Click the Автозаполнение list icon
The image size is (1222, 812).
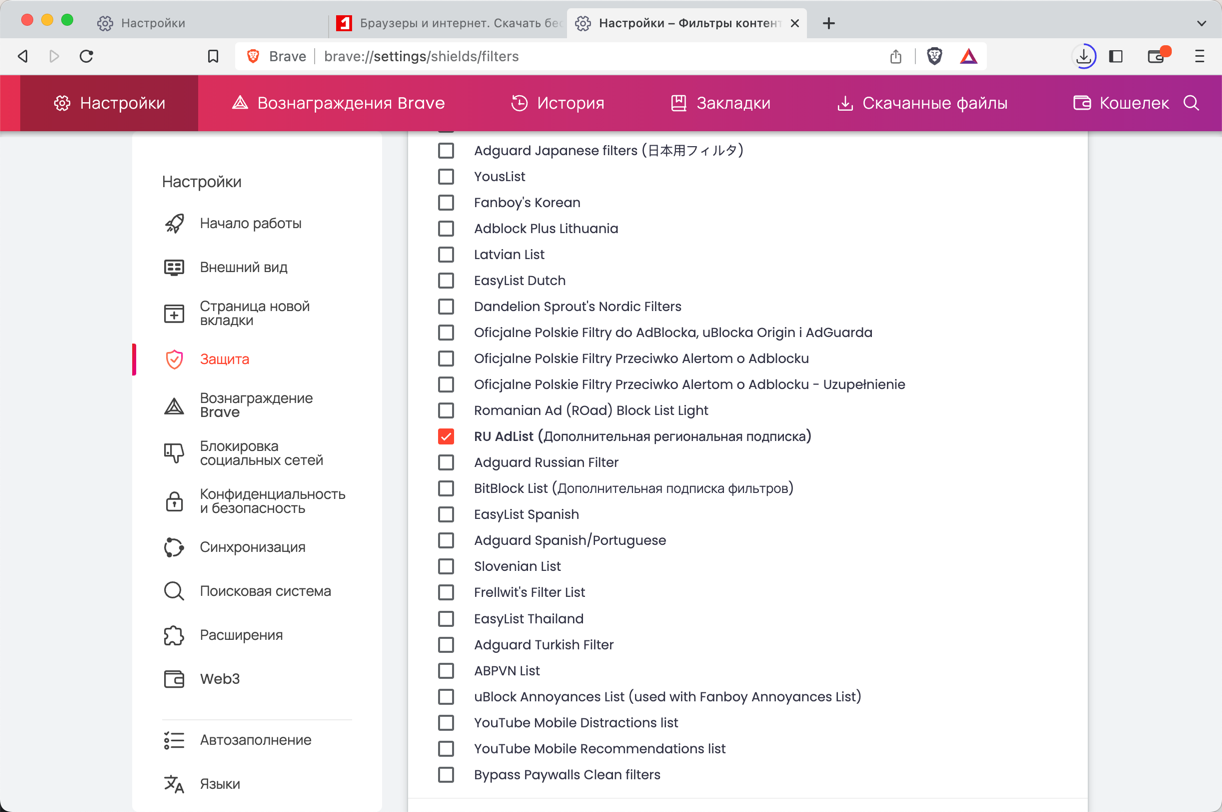(174, 740)
